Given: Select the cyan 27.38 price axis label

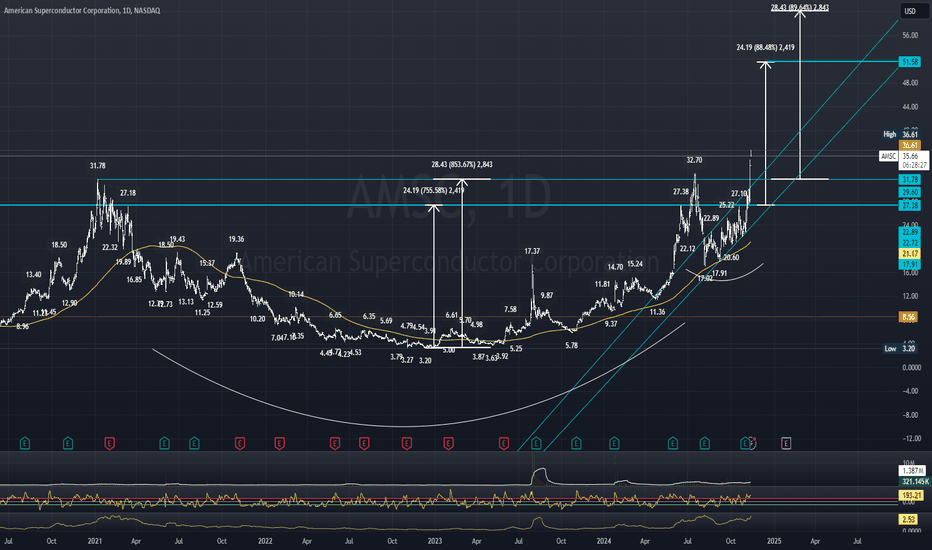Looking at the screenshot, I should (909, 205).
